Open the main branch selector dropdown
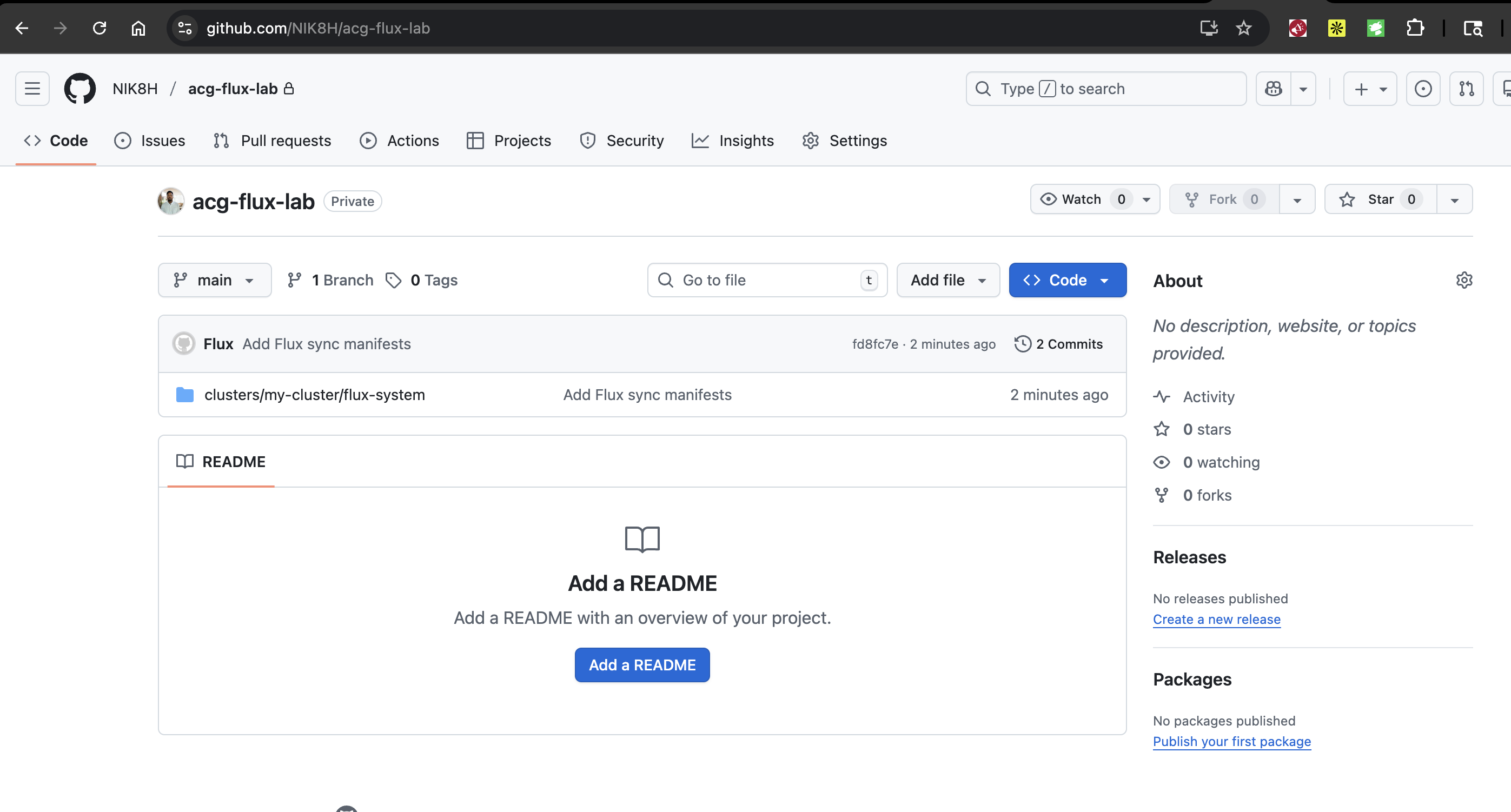This screenshot has width=1511, height=812. coord(215,279)
